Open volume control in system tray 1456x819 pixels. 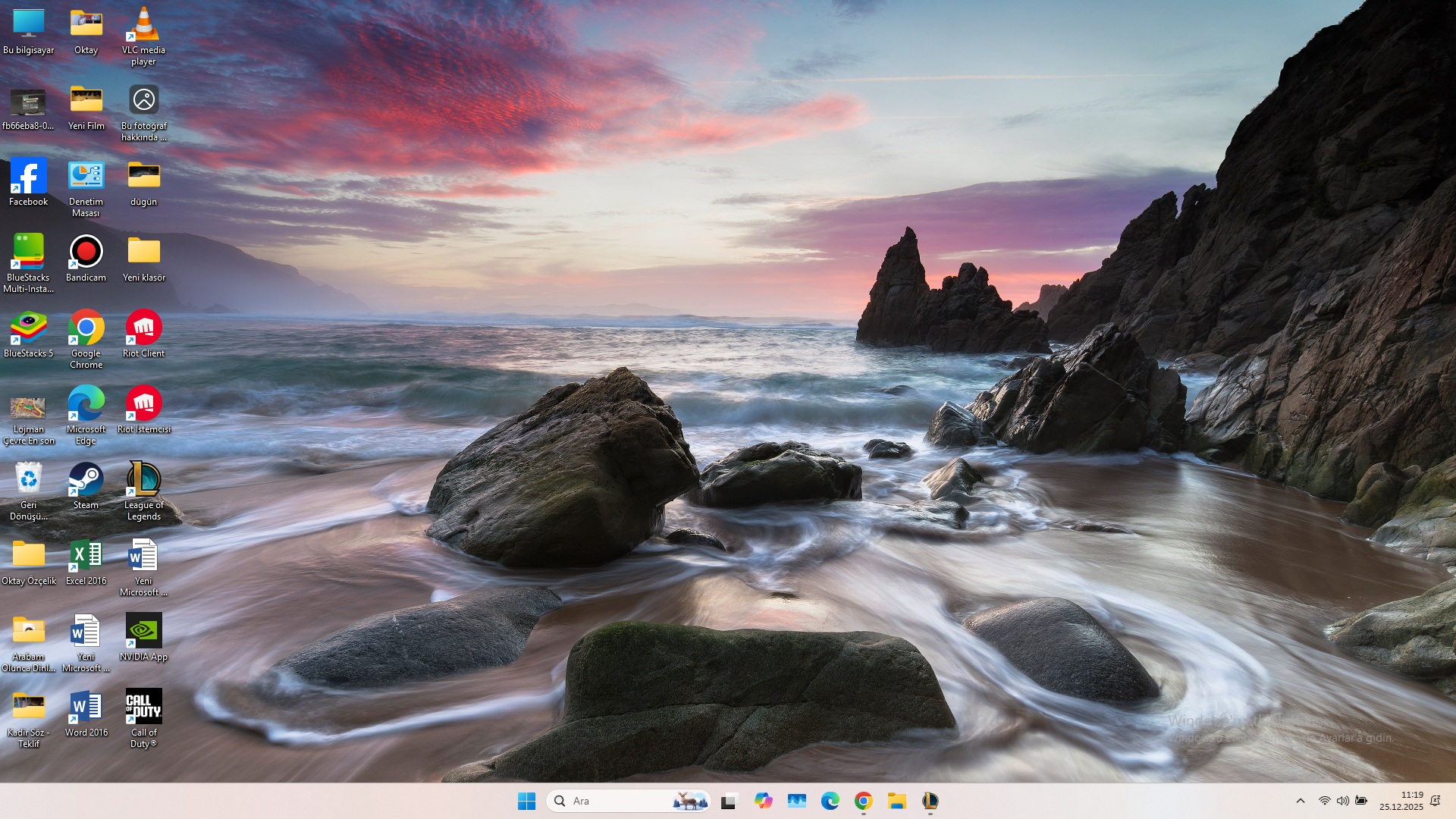tap(1343, 801)
